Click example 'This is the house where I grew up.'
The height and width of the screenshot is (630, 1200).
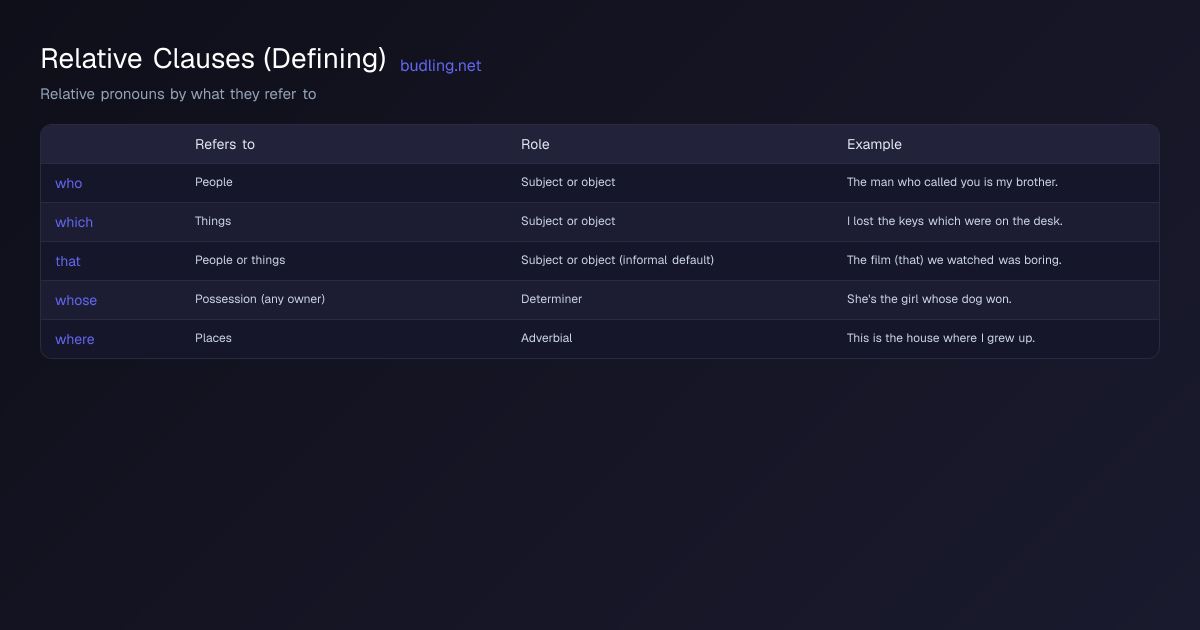[941, 338]
